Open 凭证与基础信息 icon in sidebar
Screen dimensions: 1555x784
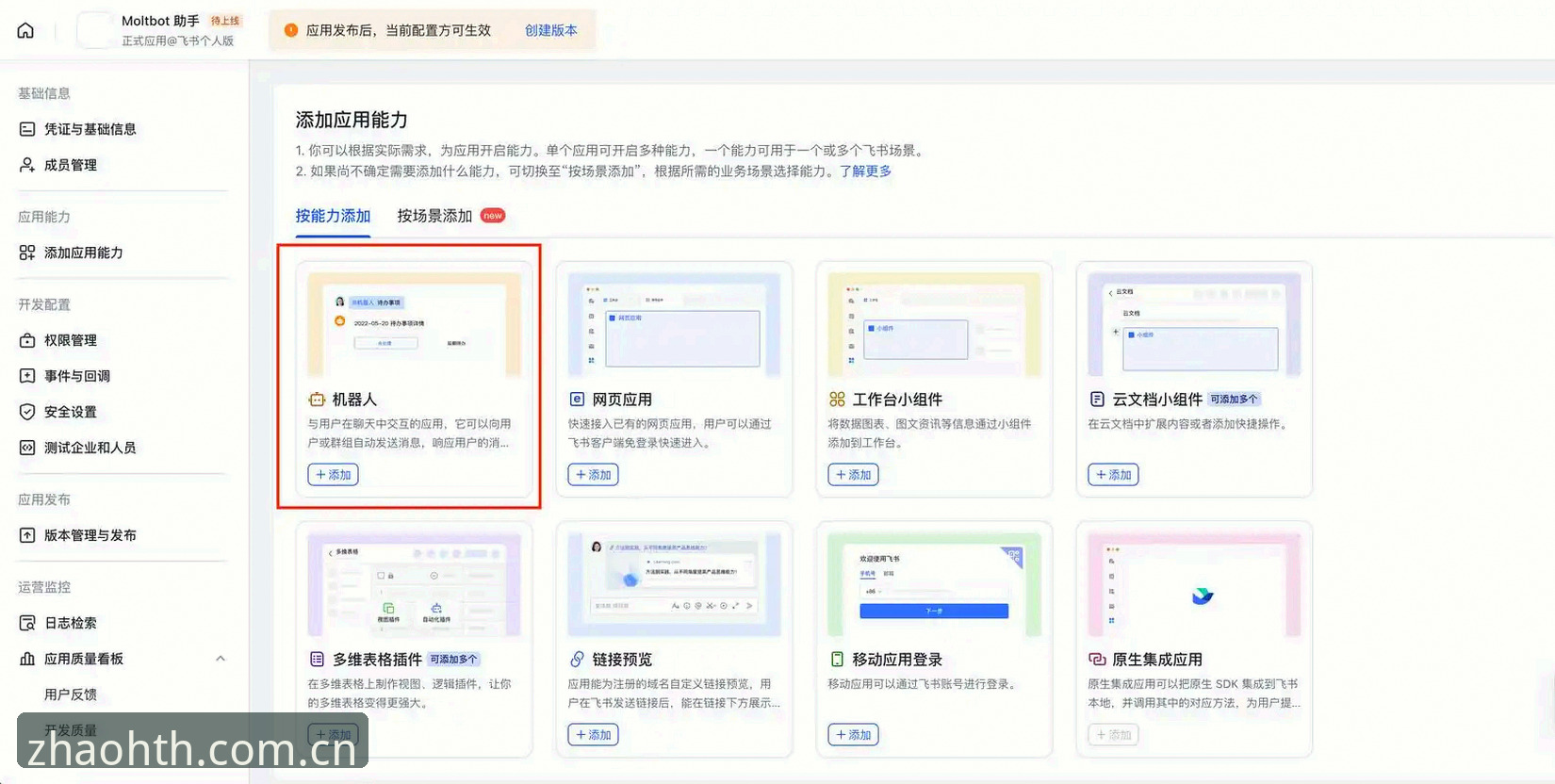click(x=27, y=129)
